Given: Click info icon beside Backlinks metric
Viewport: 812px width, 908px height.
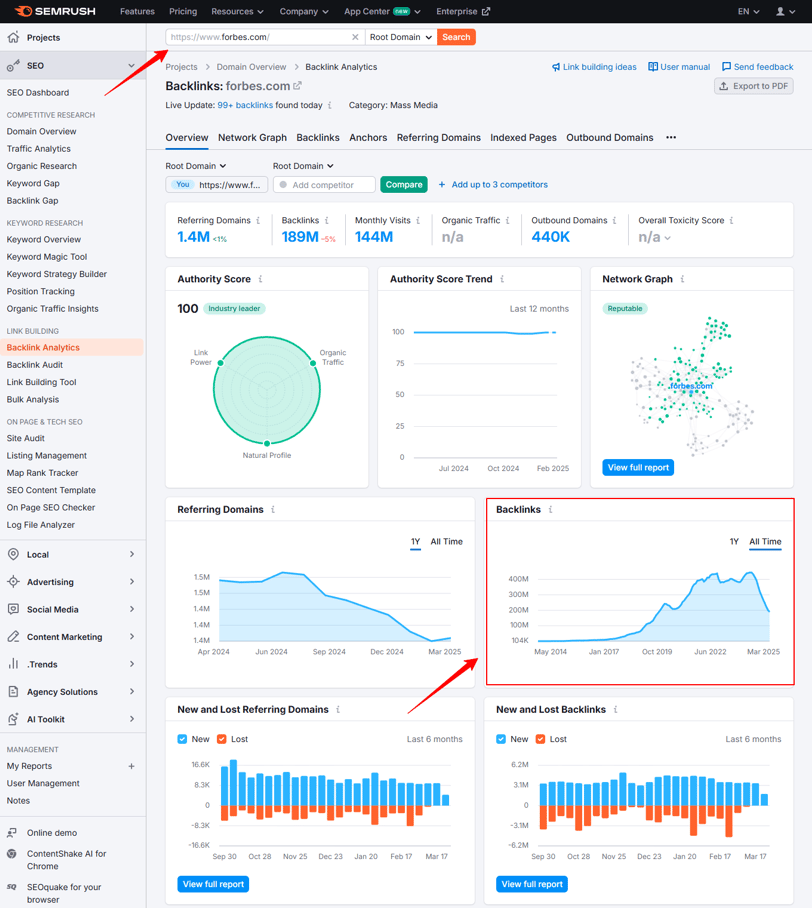Looking at the screenshot, I should coord(327,221).
